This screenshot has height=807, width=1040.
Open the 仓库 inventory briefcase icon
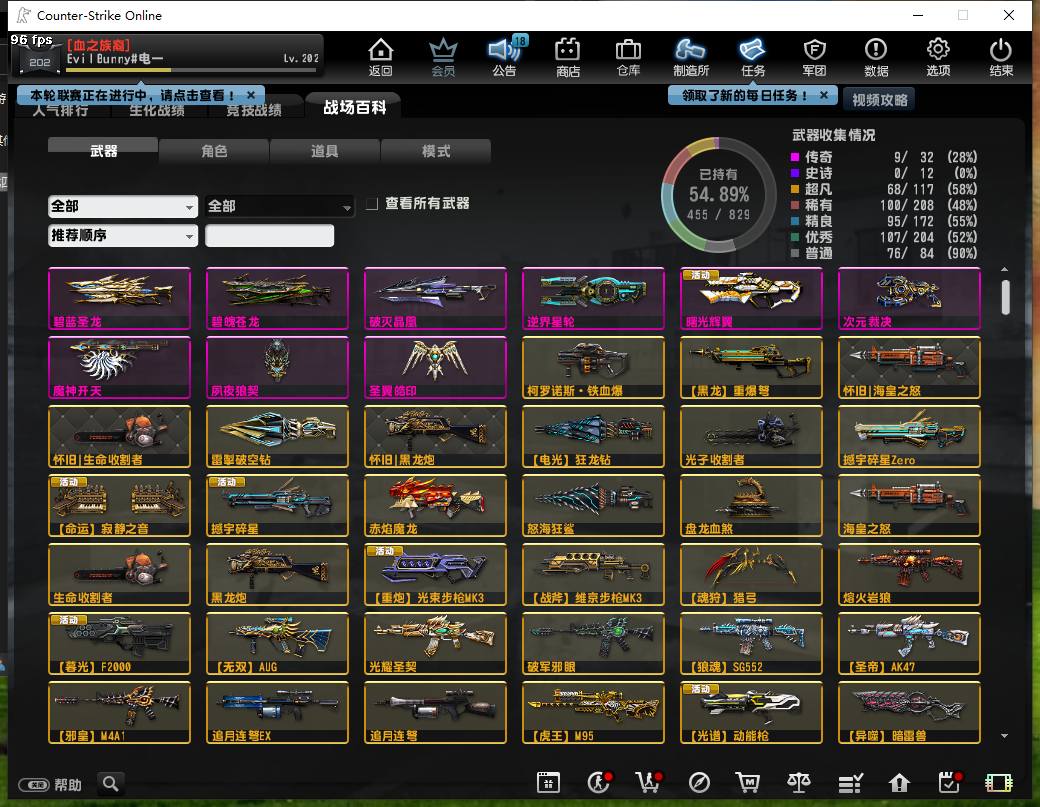pyautogui.click(x=629, y=57)
